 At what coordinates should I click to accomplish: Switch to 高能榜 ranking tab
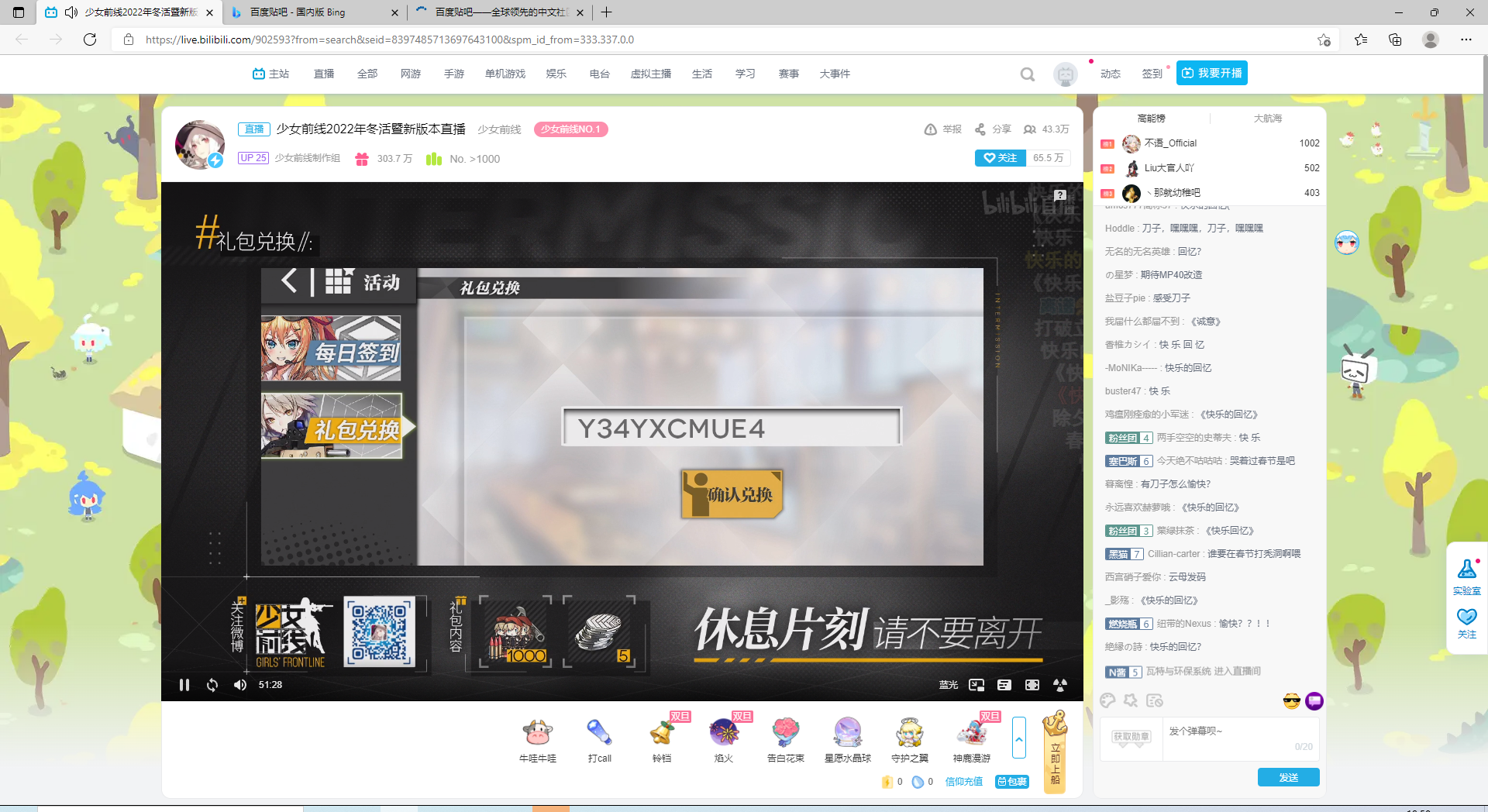[x=1152, y=119]
